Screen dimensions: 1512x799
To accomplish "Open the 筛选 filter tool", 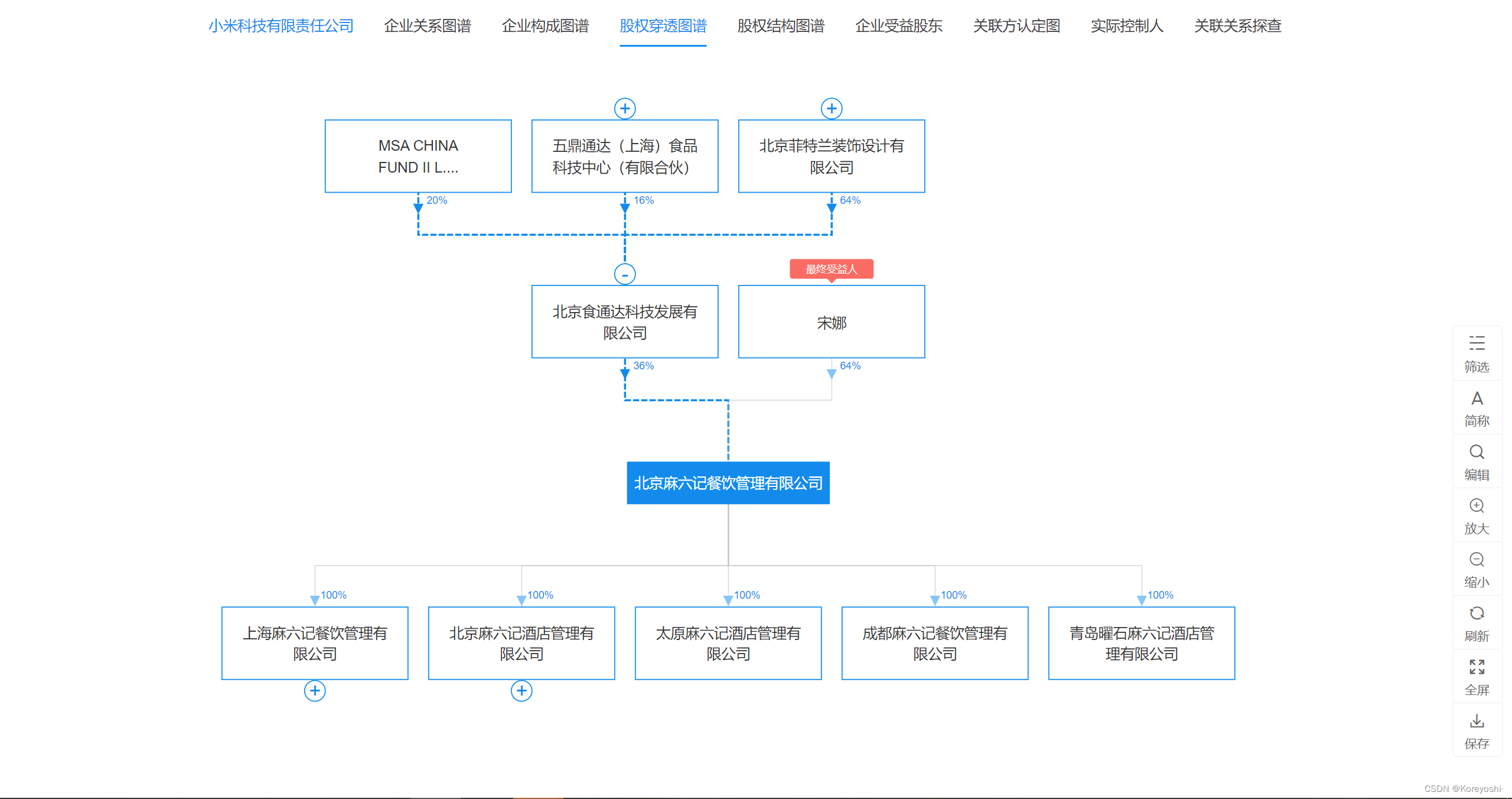I will (x=1477, y=353).
